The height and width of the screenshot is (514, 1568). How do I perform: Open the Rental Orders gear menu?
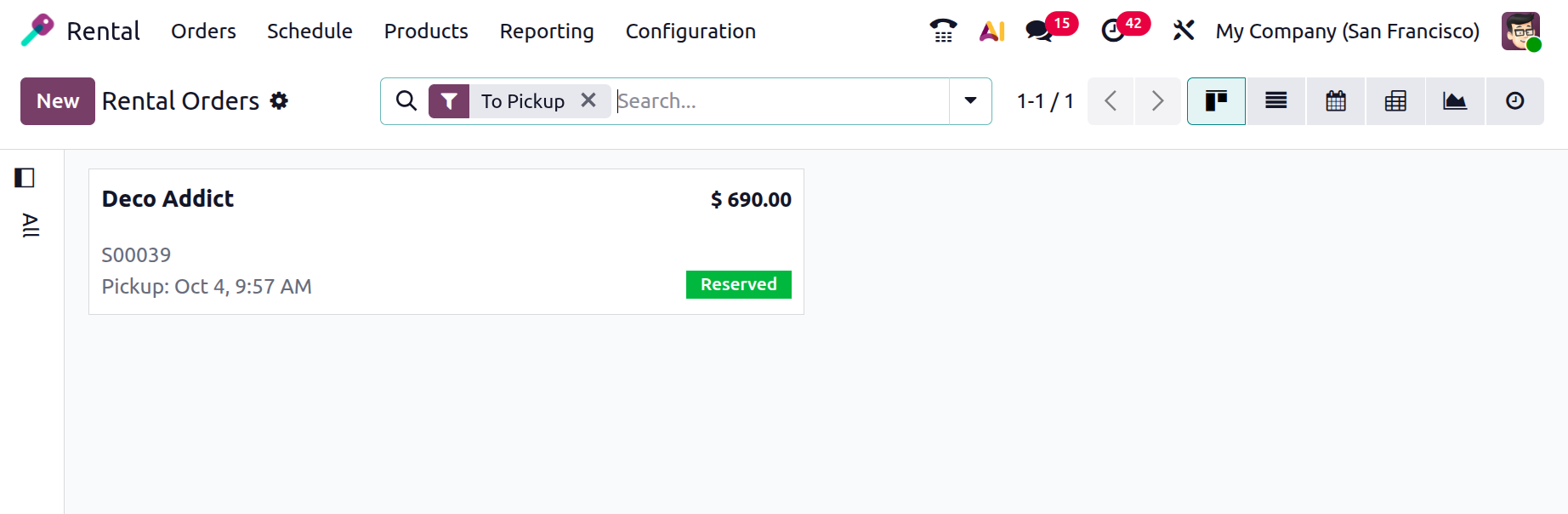coord(279,101)
